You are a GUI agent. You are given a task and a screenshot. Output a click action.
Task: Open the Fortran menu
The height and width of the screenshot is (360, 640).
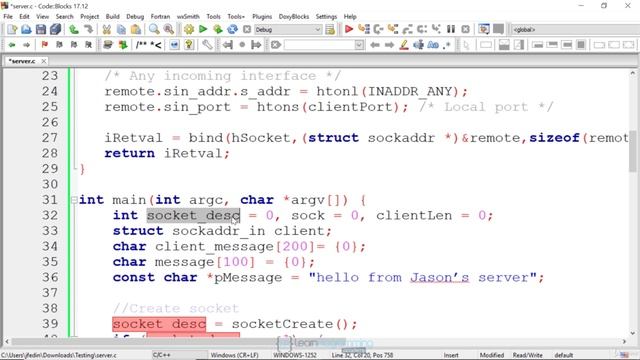tap(160, 16)
